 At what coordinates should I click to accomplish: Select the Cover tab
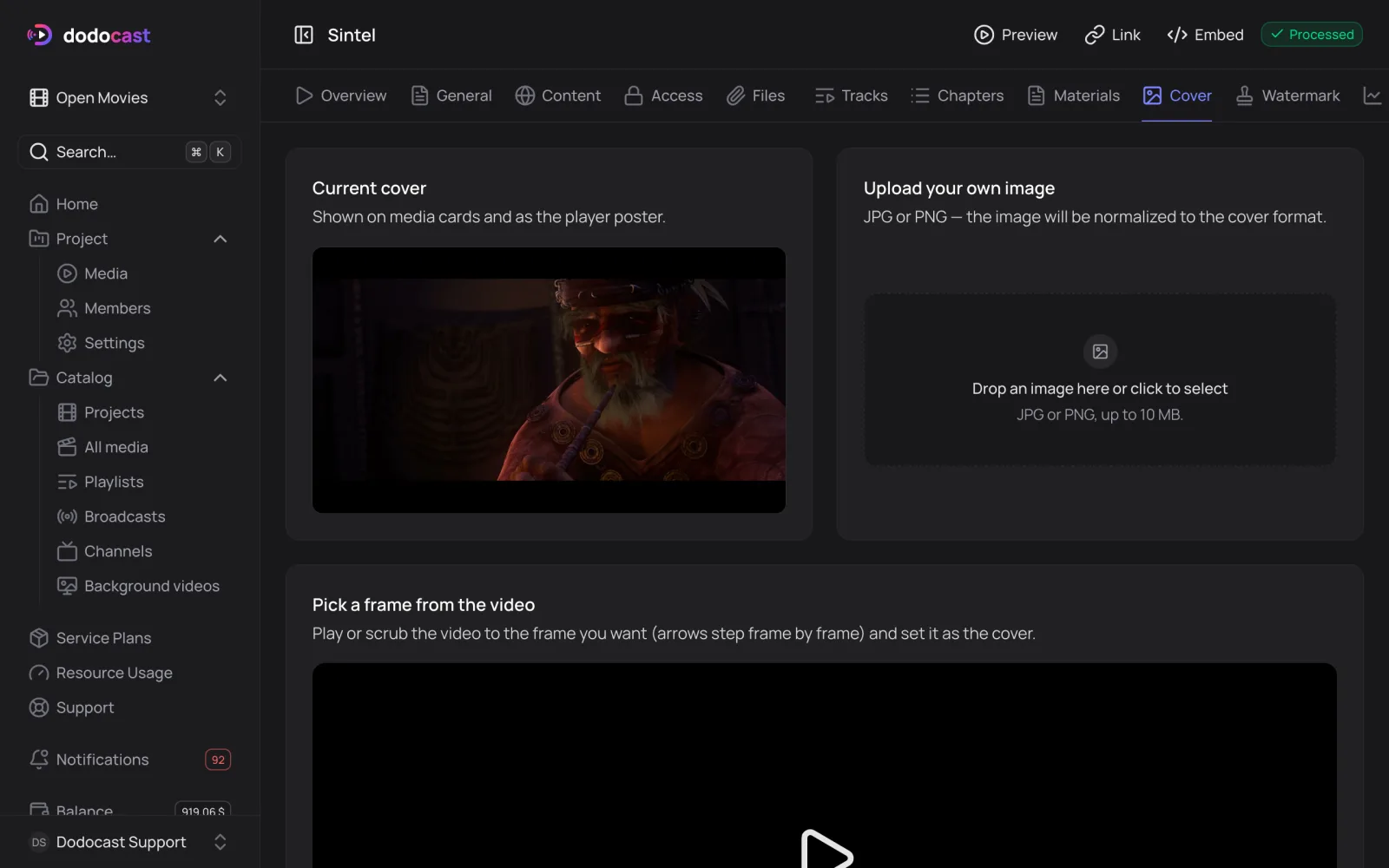point(1177,95)
